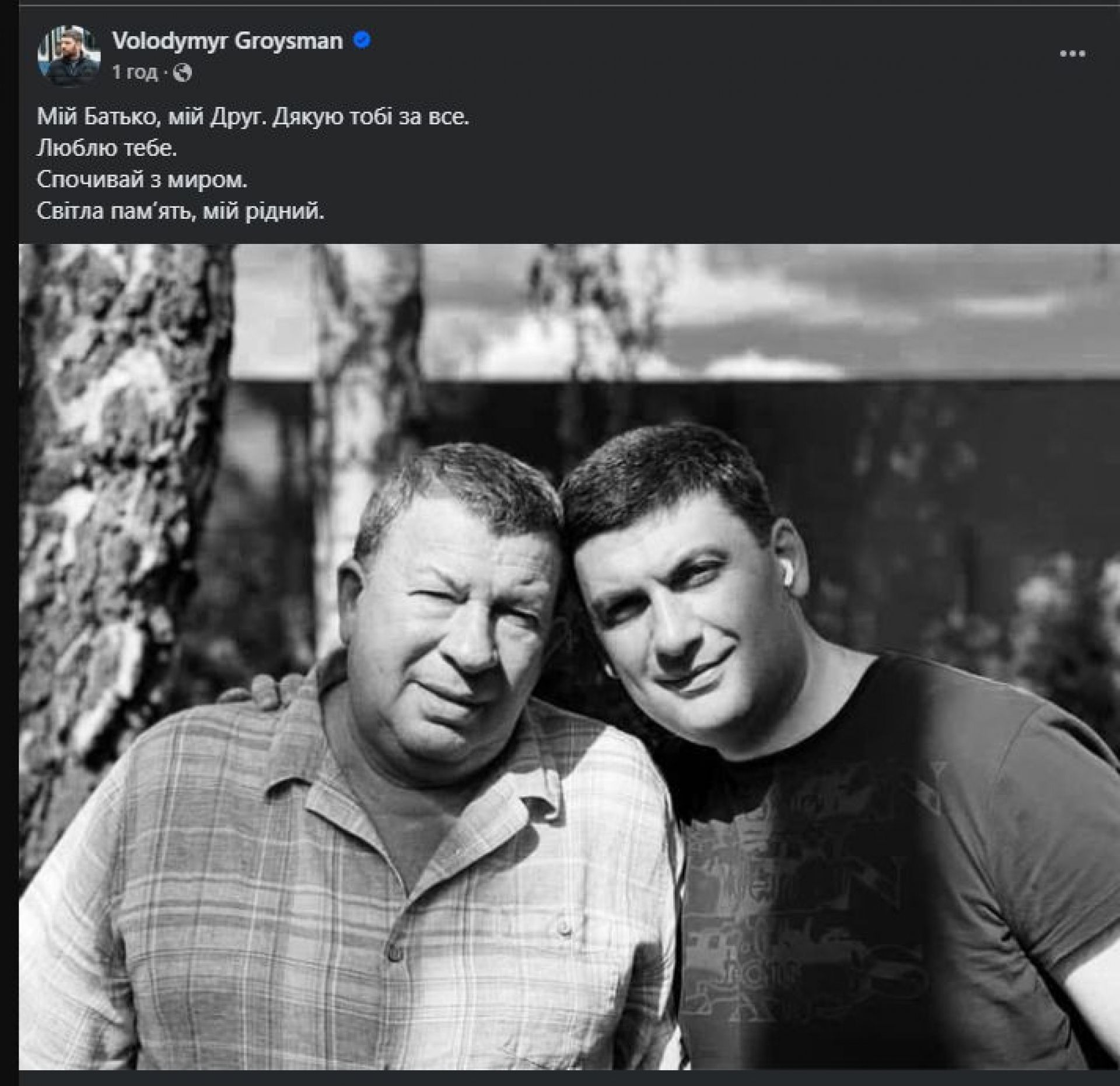Open the Volodymyr Groysman author name link
Image resolution: width=1120 pixels, height=1086 pixels.
tap(228, 41)
